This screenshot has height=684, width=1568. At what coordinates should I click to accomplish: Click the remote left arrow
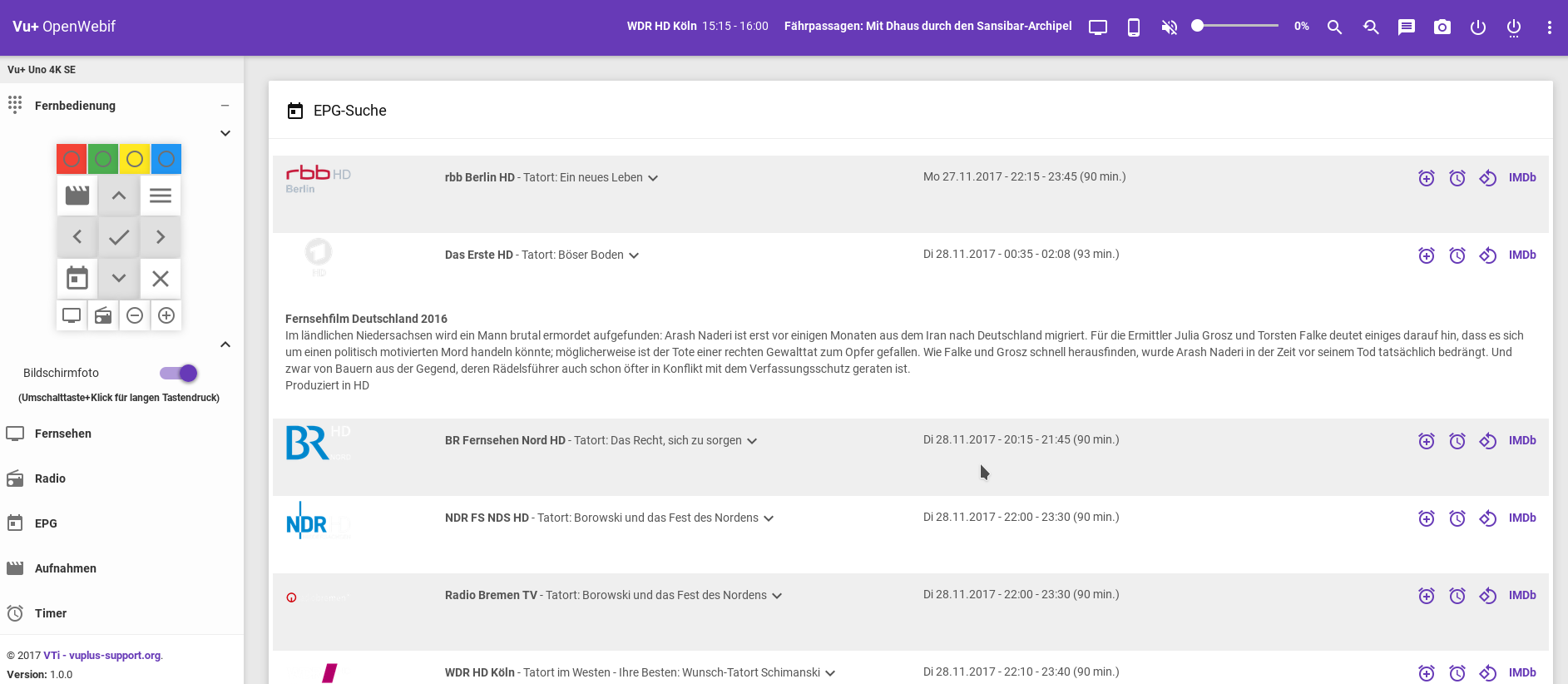click(x=77, y=237)
